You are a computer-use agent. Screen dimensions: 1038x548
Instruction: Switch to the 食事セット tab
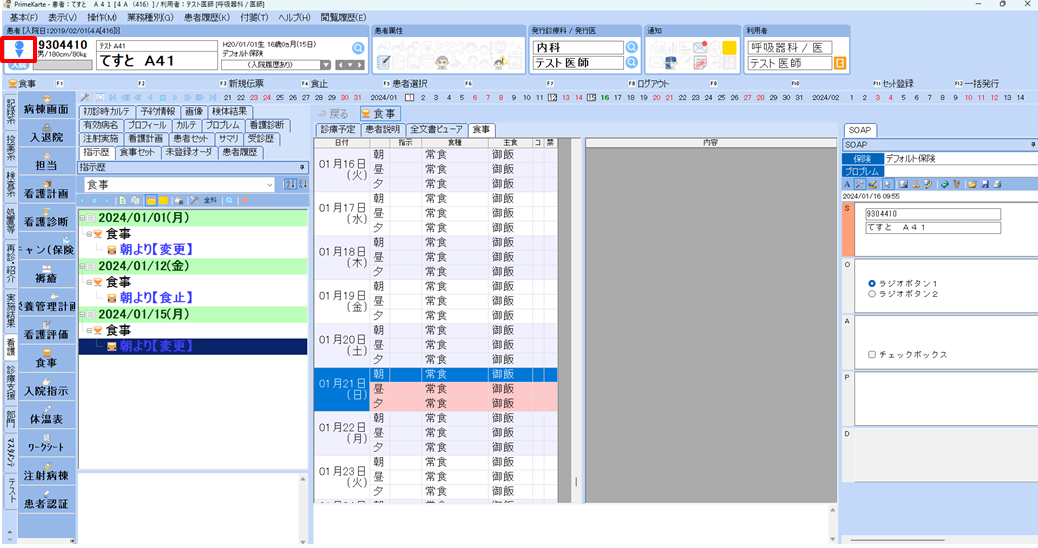(x=137, y=152)
